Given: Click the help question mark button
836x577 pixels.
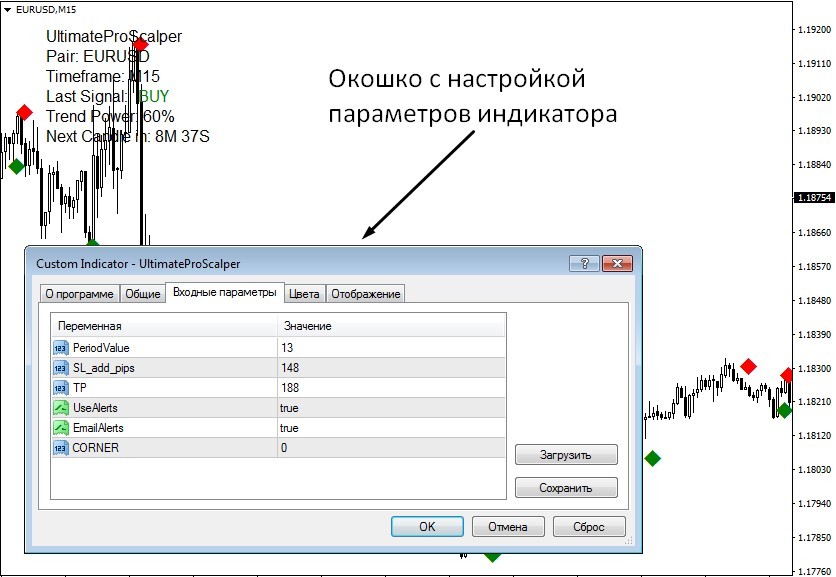Looking at the screenshot, I should click(x=584, y=263).
